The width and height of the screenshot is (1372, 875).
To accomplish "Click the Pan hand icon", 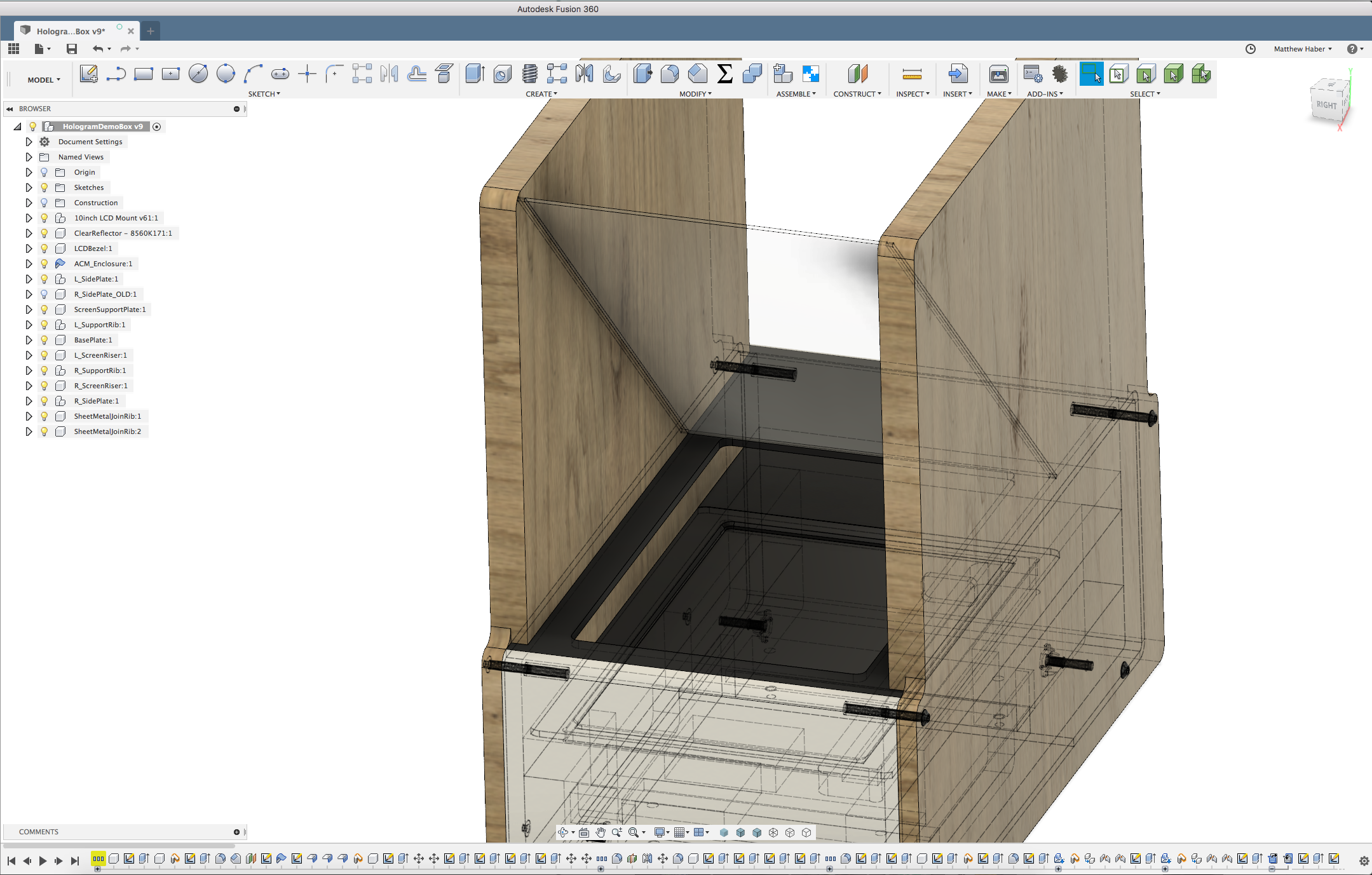I will (601, 832).
